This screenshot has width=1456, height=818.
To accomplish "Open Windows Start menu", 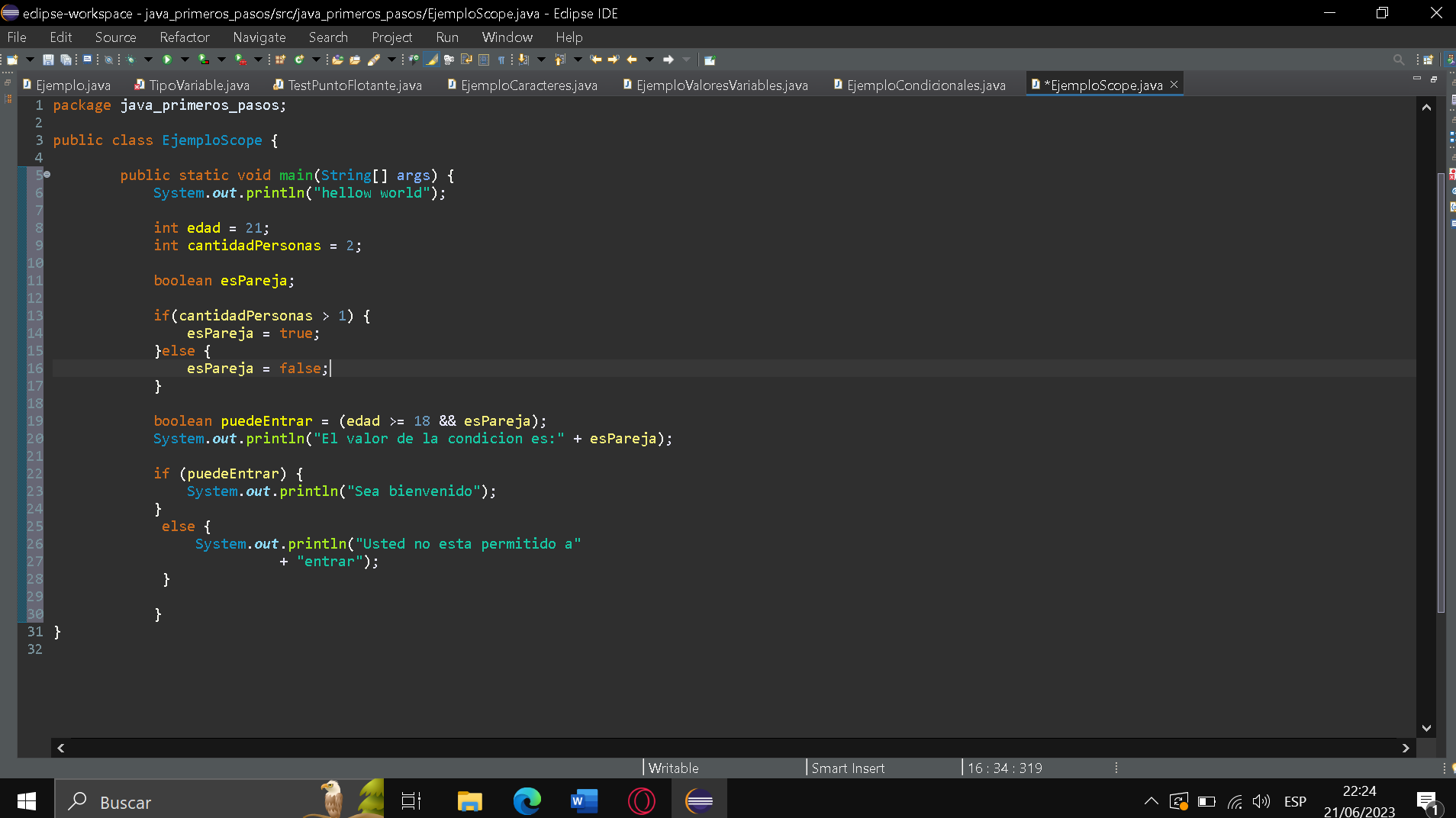I will click(27, 800).
